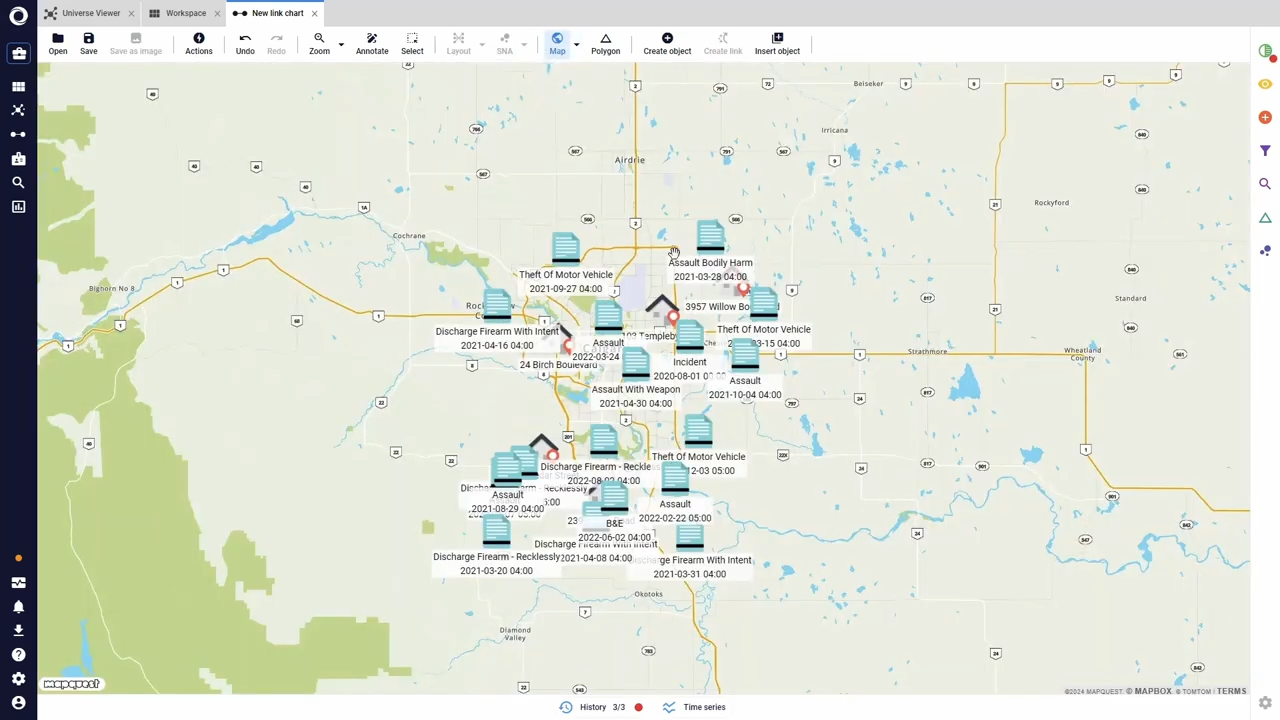Click the Rockyford map label
Image resolution: width=1280 pixels, height=720 pixels.
pos(1051,203)
